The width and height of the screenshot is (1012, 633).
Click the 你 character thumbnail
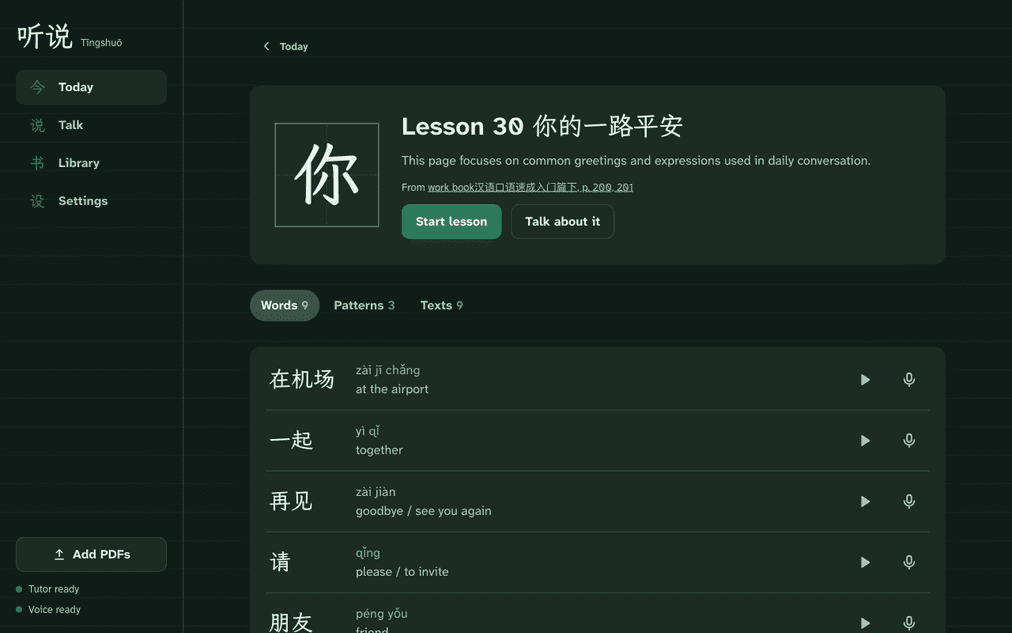point(327,175)
